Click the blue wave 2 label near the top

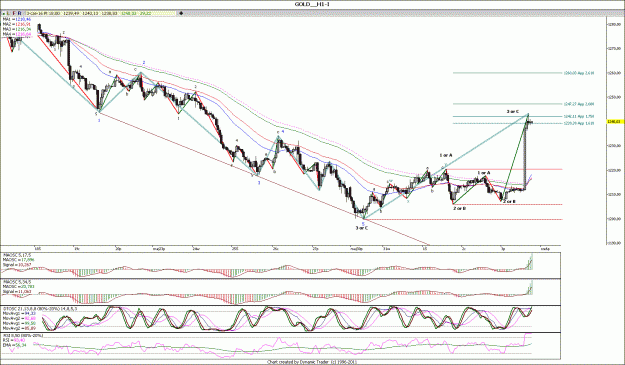click(144, 63)
